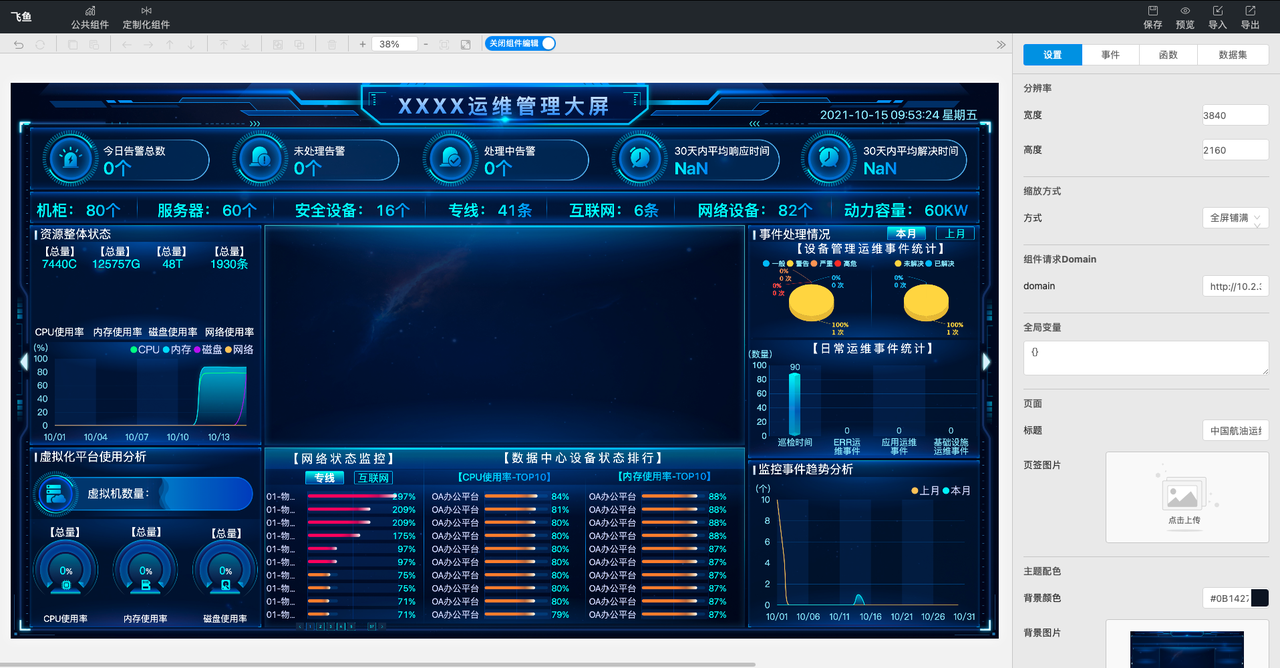This screenshot has height=668, width=1280.
Task: Switch to the 事件 tab
Action: [x=1110, y=55]
